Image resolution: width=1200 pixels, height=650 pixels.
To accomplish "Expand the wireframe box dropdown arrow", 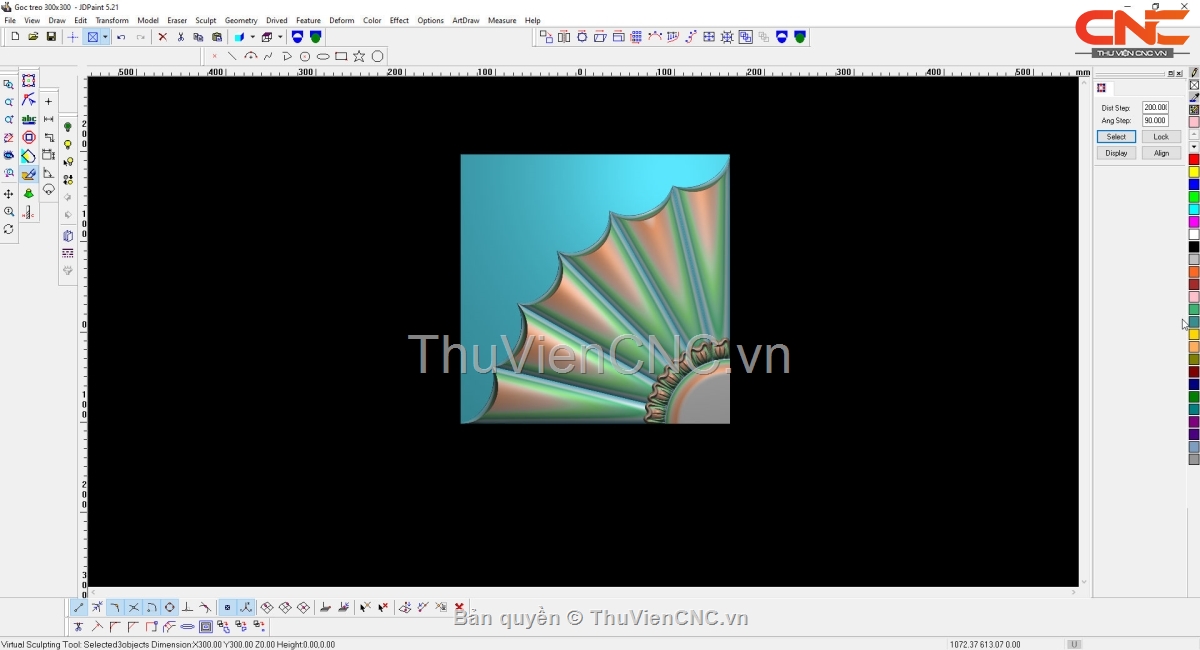I will point(280,37).
